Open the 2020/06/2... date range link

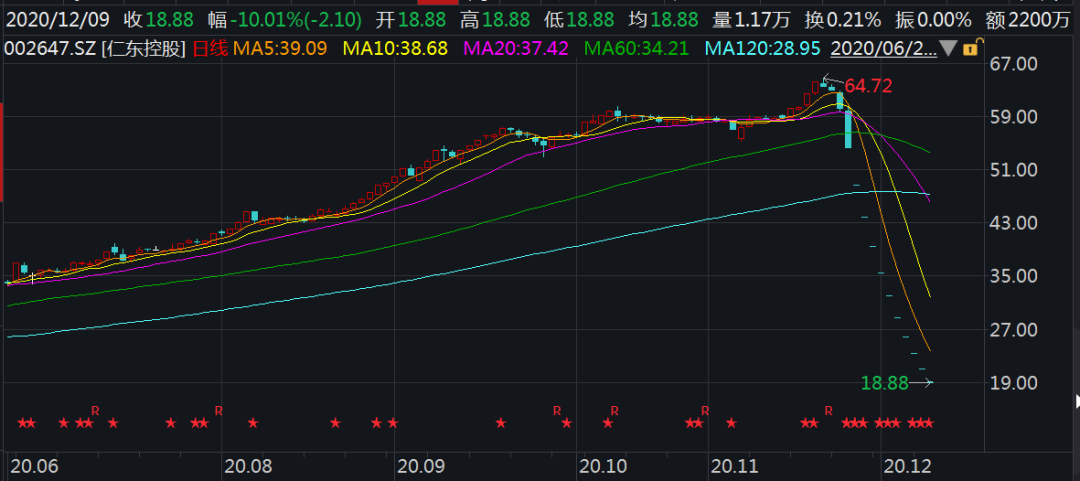click(x=884, y=49)
